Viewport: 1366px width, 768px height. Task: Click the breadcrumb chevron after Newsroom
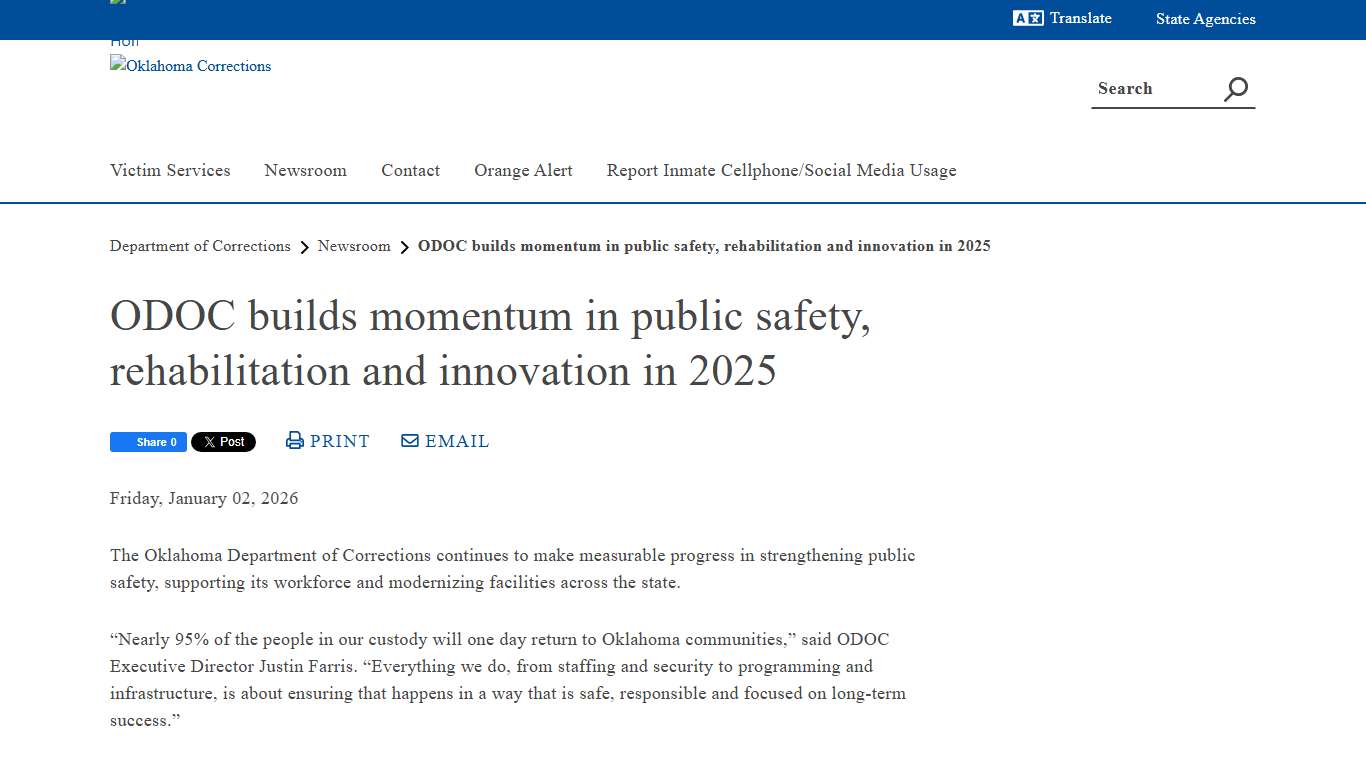click(404, 246)
